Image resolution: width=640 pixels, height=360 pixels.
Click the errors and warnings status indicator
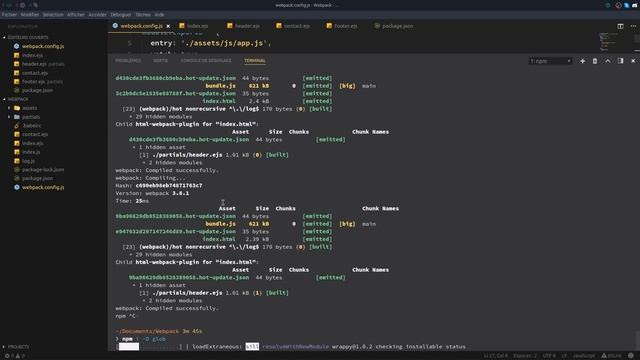15,356
